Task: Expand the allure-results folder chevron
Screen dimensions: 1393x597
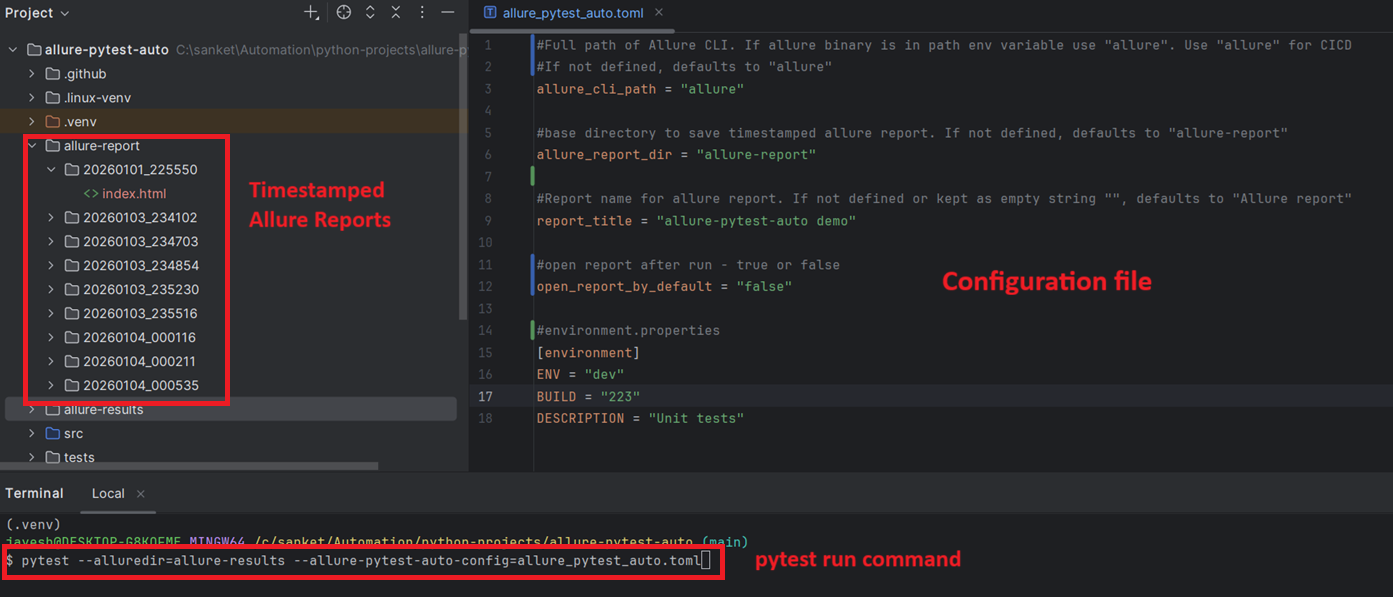Action: click(32, 410)
